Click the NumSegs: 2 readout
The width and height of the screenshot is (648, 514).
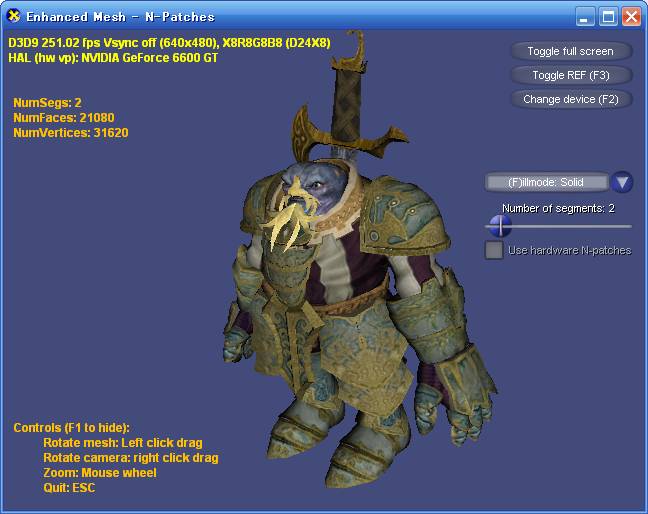(47, 102)
